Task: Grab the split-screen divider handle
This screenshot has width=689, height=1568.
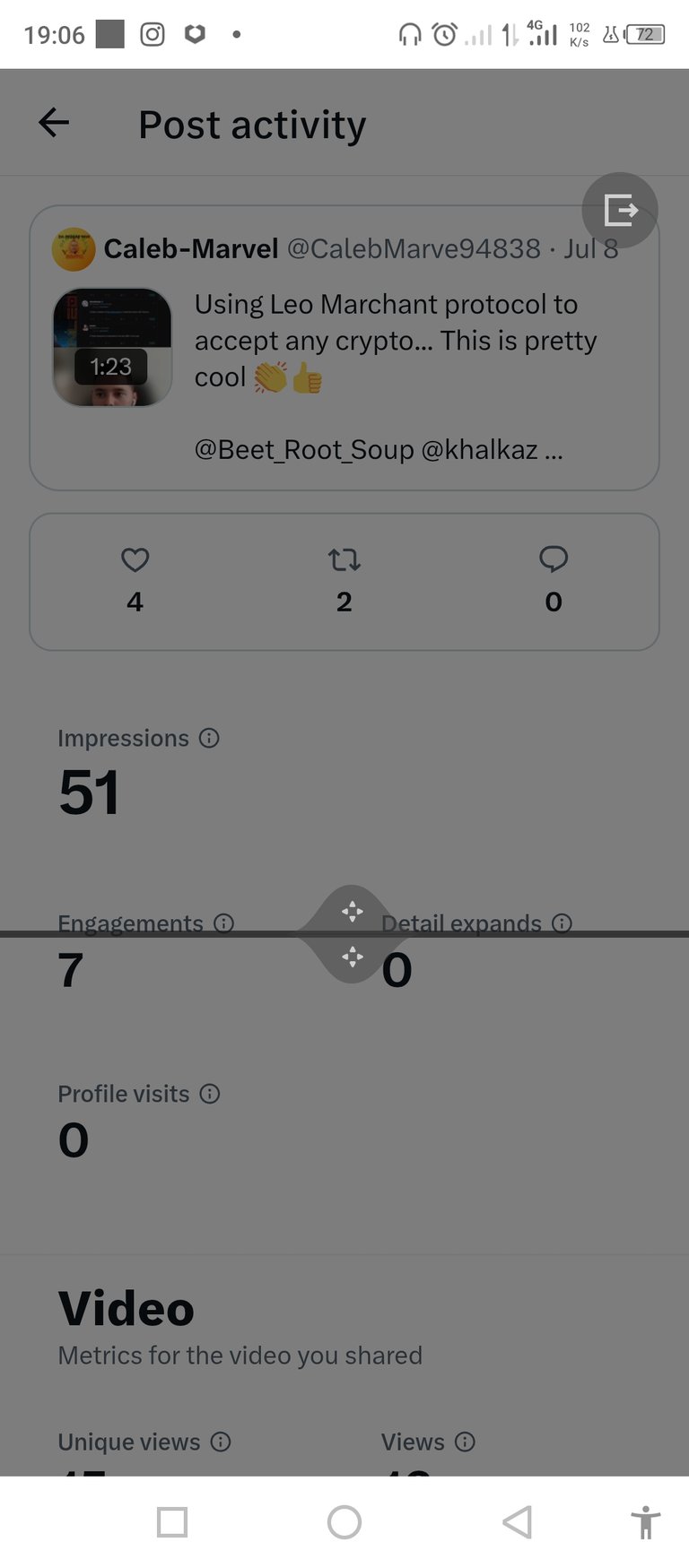Action: pos(353,934)
